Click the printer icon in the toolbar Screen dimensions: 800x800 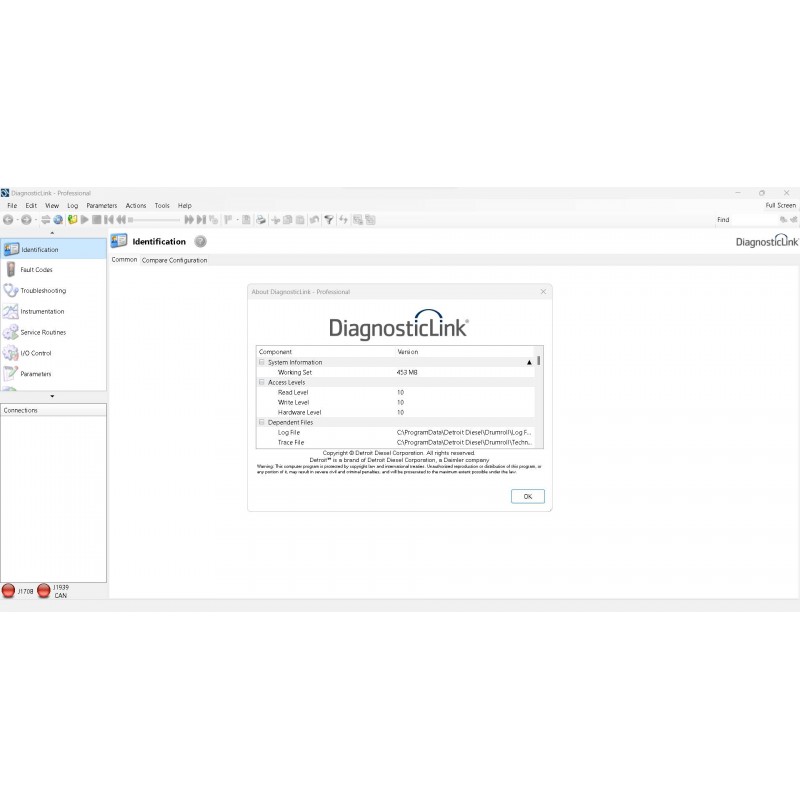click(261, 220)
